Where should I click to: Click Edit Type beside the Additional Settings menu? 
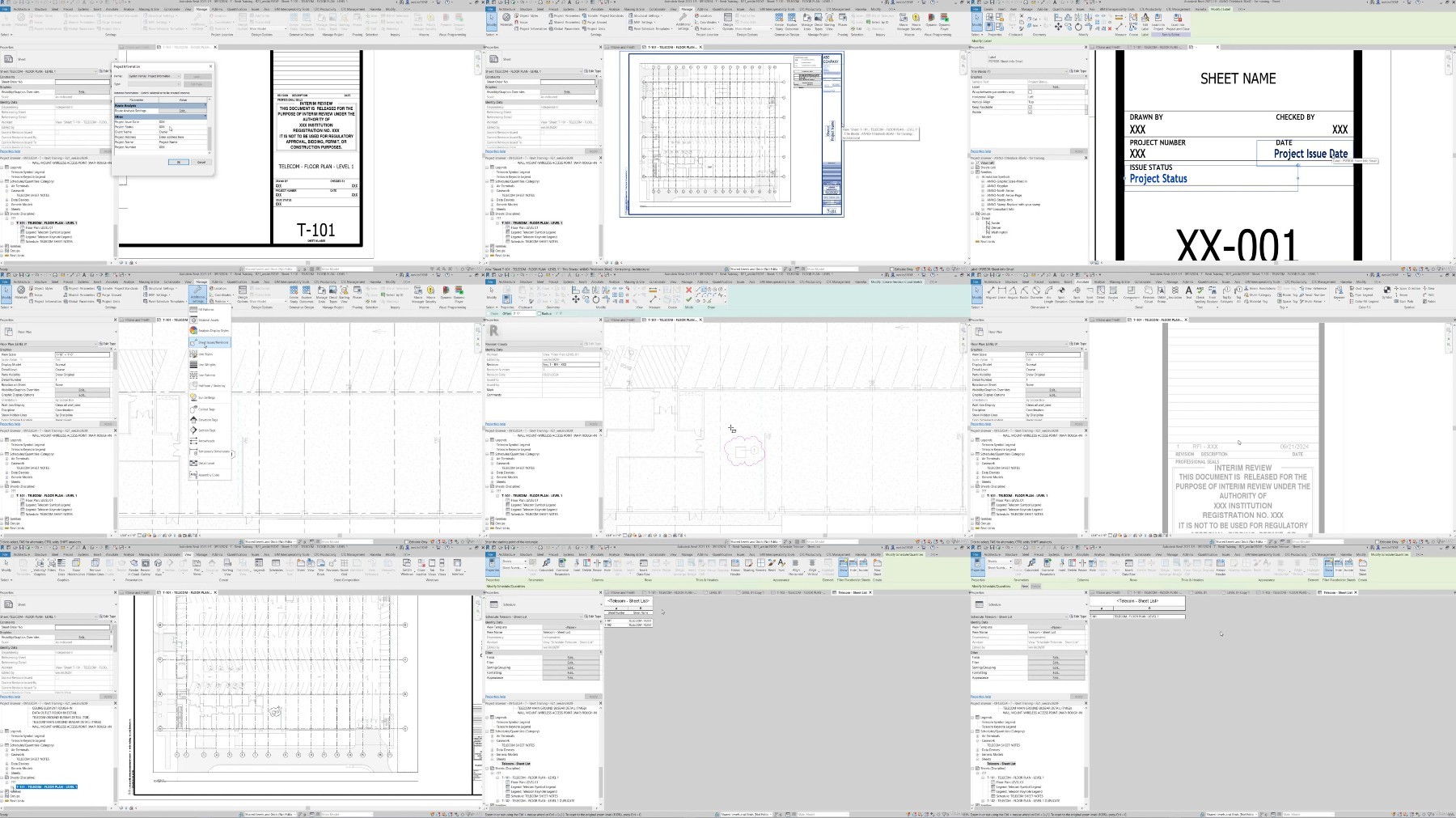click(107, 344)
